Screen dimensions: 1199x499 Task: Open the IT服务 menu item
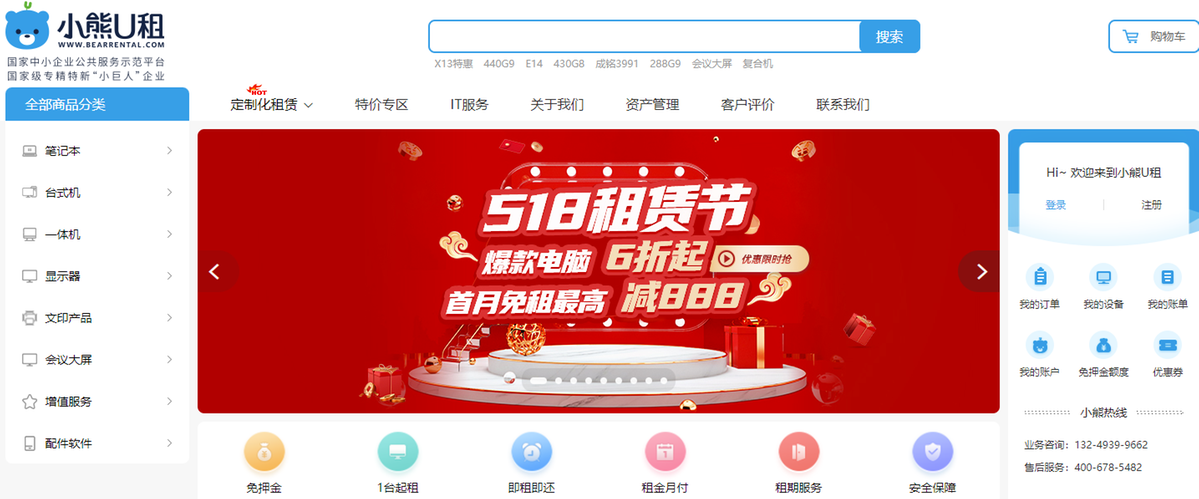(x=470, y=105)
